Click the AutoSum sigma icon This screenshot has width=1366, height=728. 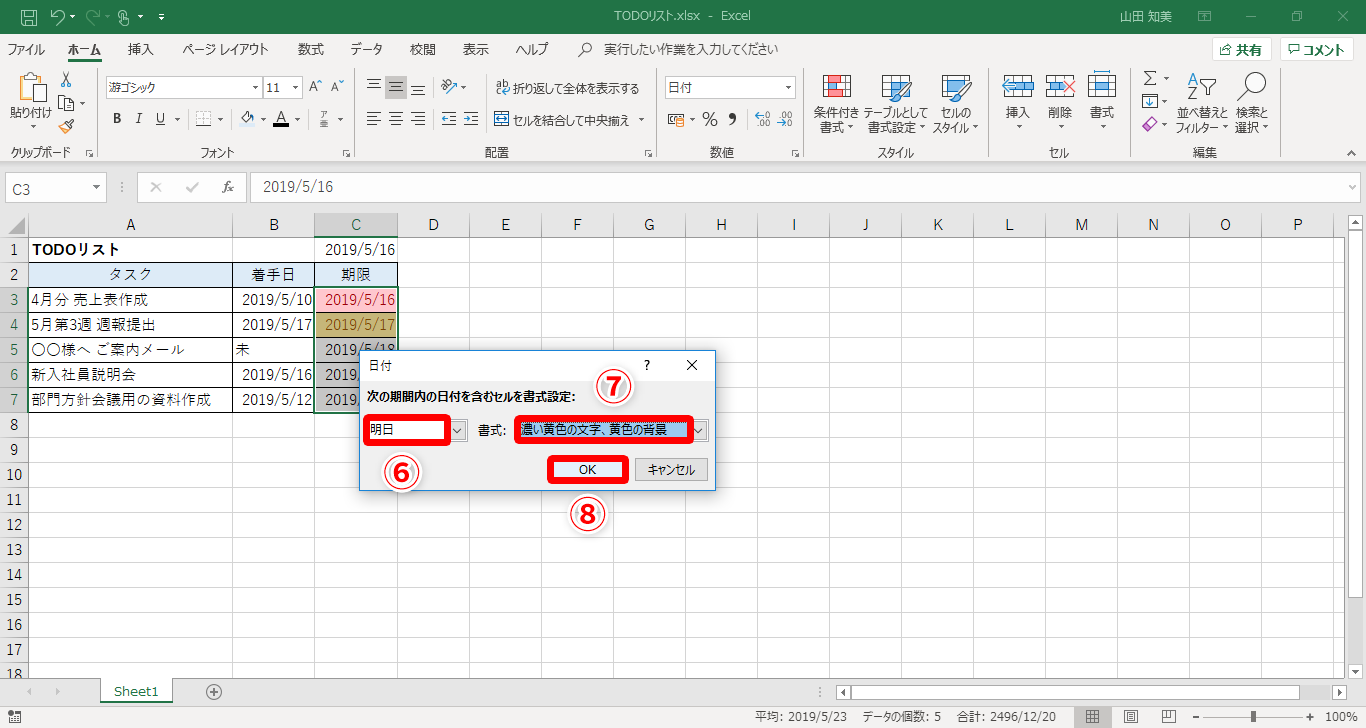[x=1150, y=78]
